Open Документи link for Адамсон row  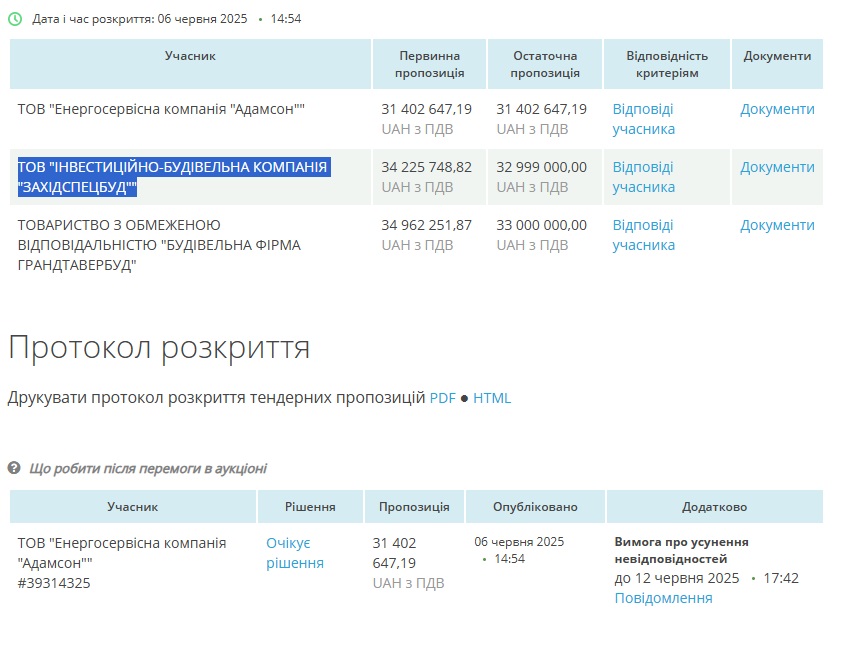point(777,109)
